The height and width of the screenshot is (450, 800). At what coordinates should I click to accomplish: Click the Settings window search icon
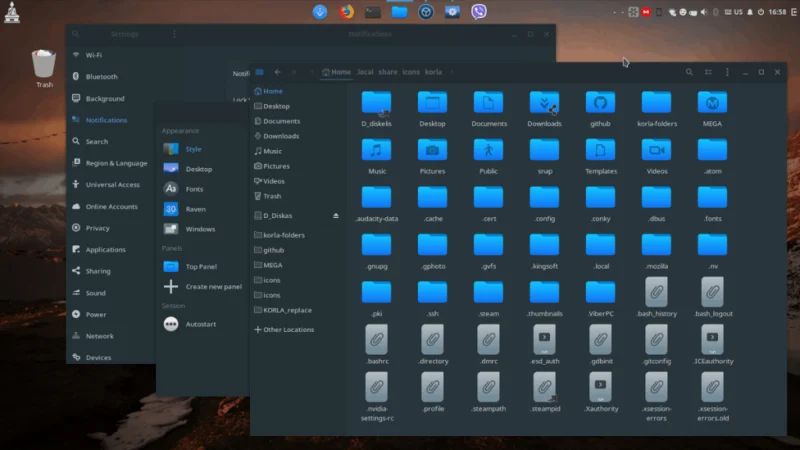click(x=76, y=34)
